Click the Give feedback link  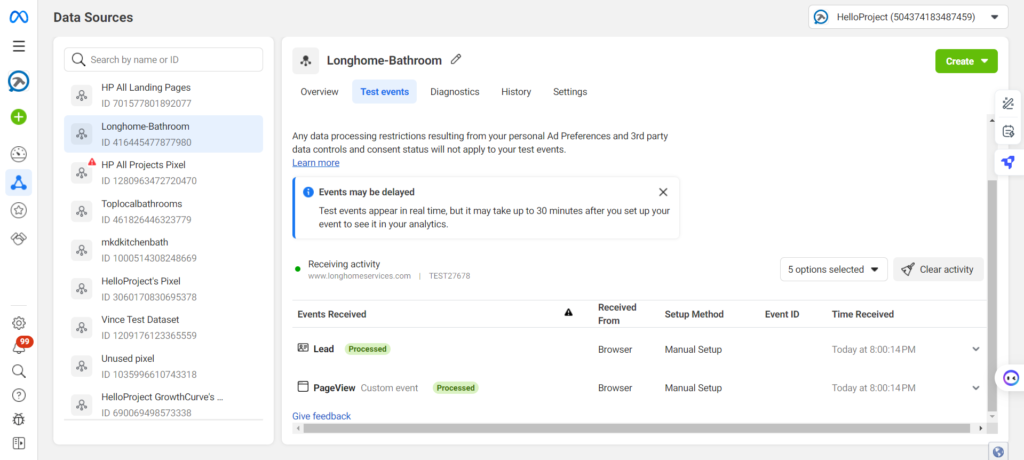click(x=321, y=416)
